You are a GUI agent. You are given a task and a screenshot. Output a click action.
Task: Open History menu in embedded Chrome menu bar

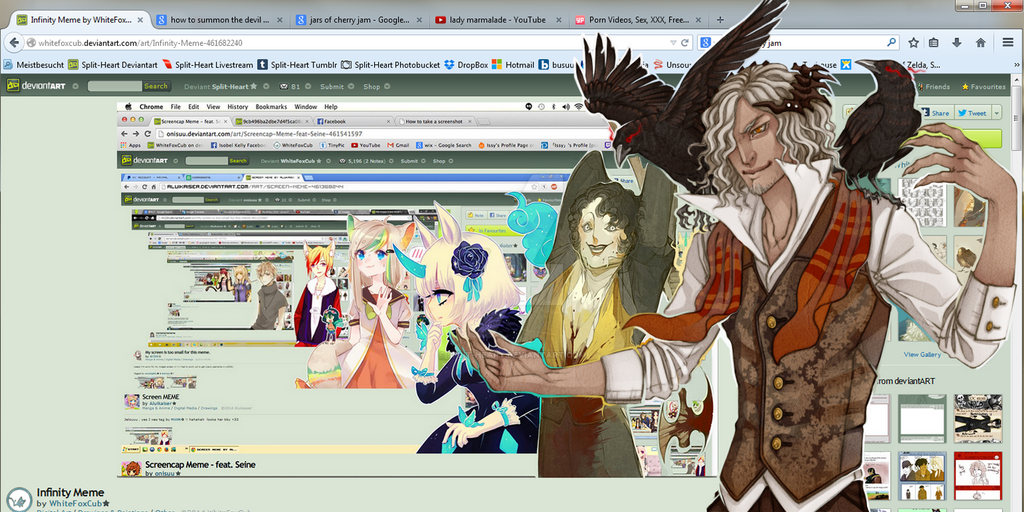[238, 106]
